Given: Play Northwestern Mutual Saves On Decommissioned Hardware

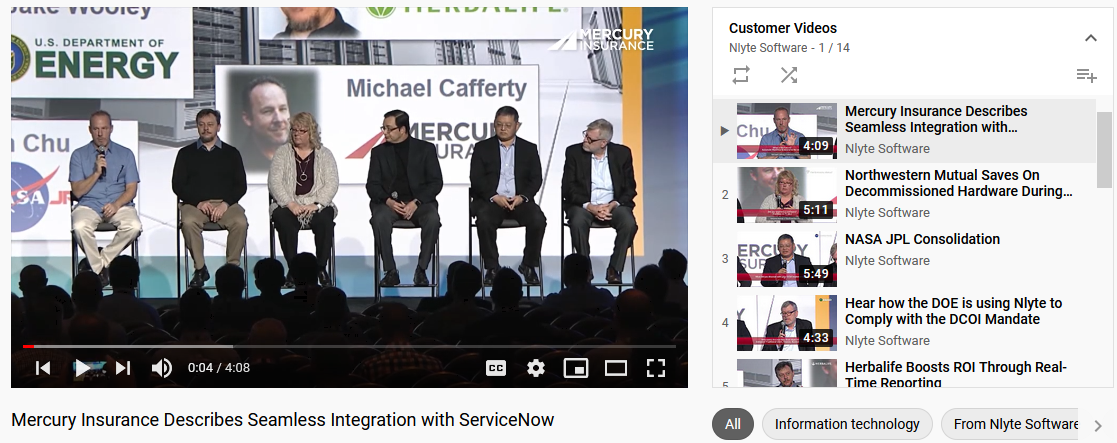Looking at the screenshot, I should (x=958, y=183).
